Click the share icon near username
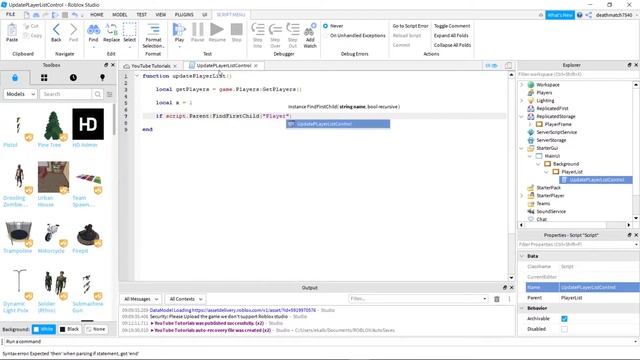The width and height of the screenshot is (640, 360). pyautogui.click(x=589, y=15)
